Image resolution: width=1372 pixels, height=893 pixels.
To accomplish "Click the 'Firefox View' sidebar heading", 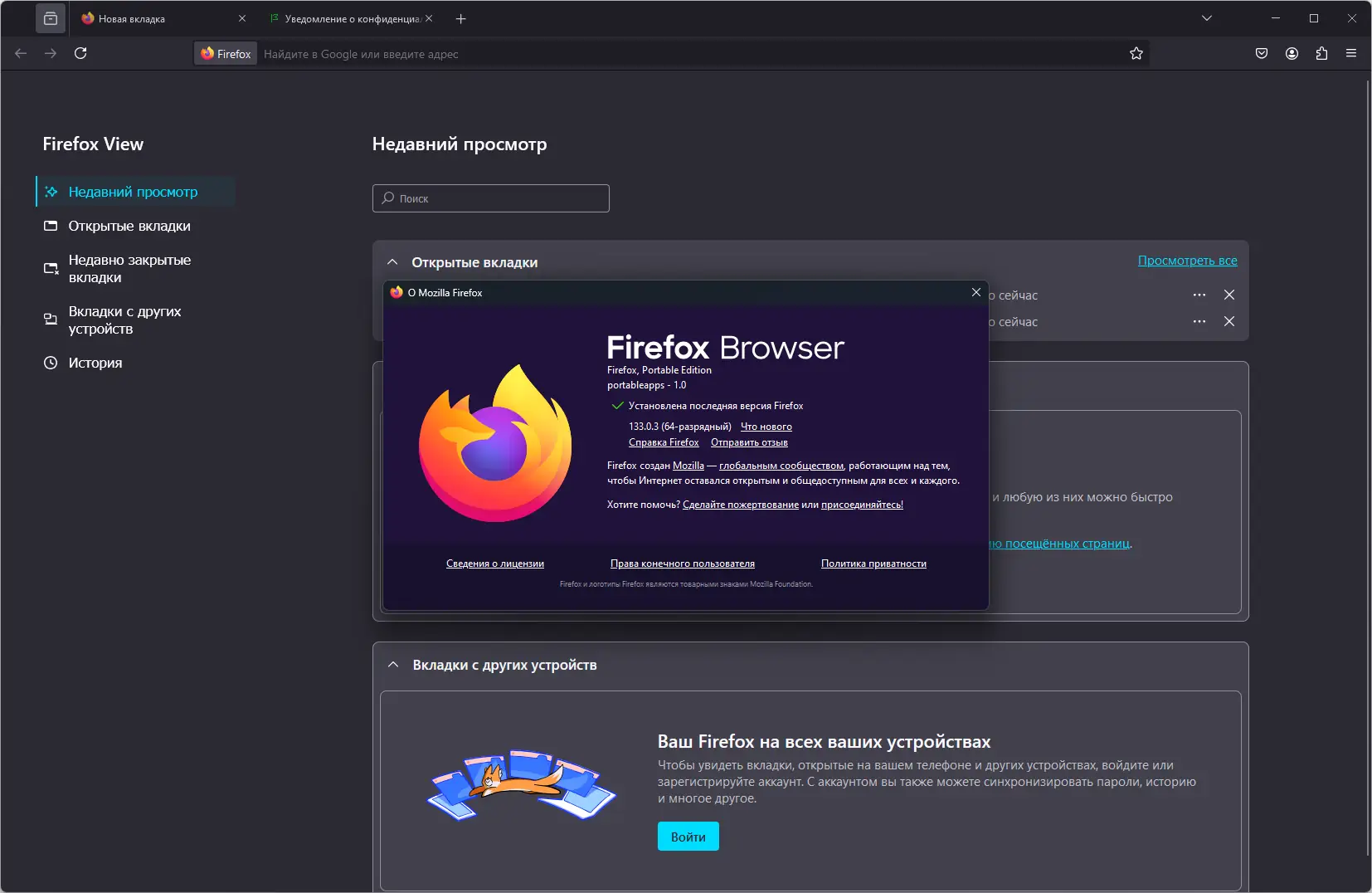I will tap(93, 144).
